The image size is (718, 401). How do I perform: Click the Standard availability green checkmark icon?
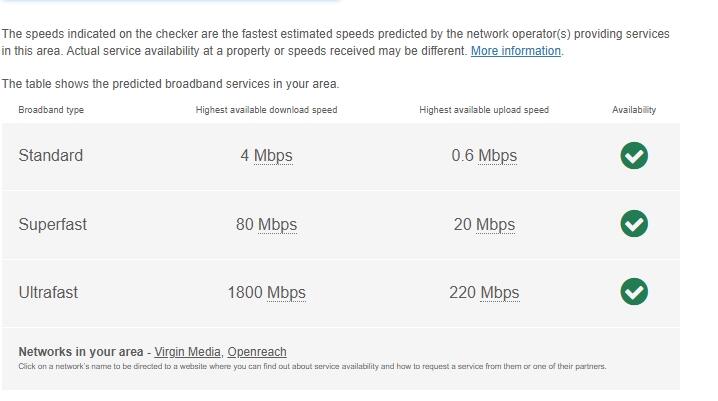click(634, 156)
